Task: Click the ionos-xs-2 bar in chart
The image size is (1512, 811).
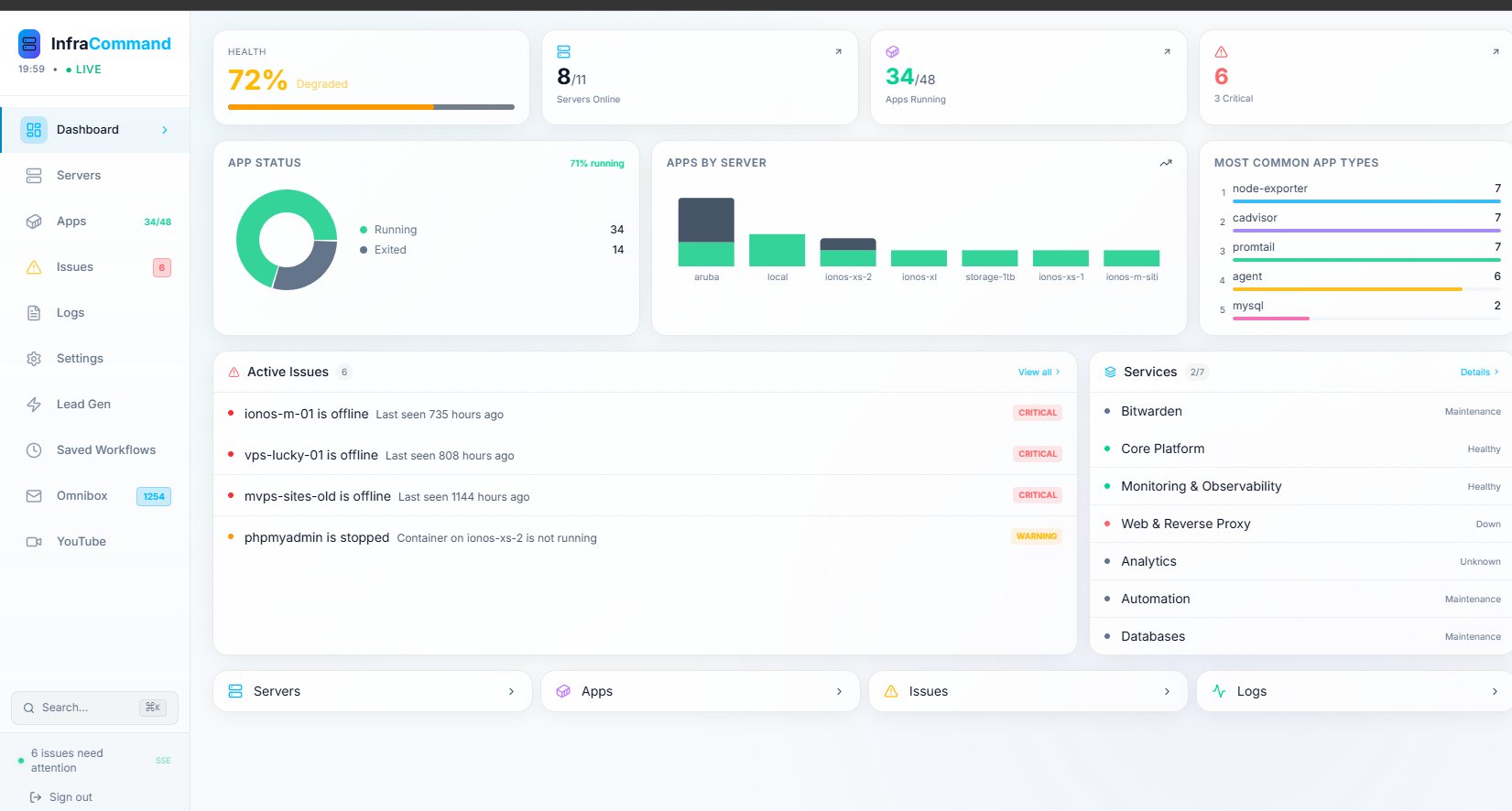Action: pyautogui.click(x=848, y=252)
